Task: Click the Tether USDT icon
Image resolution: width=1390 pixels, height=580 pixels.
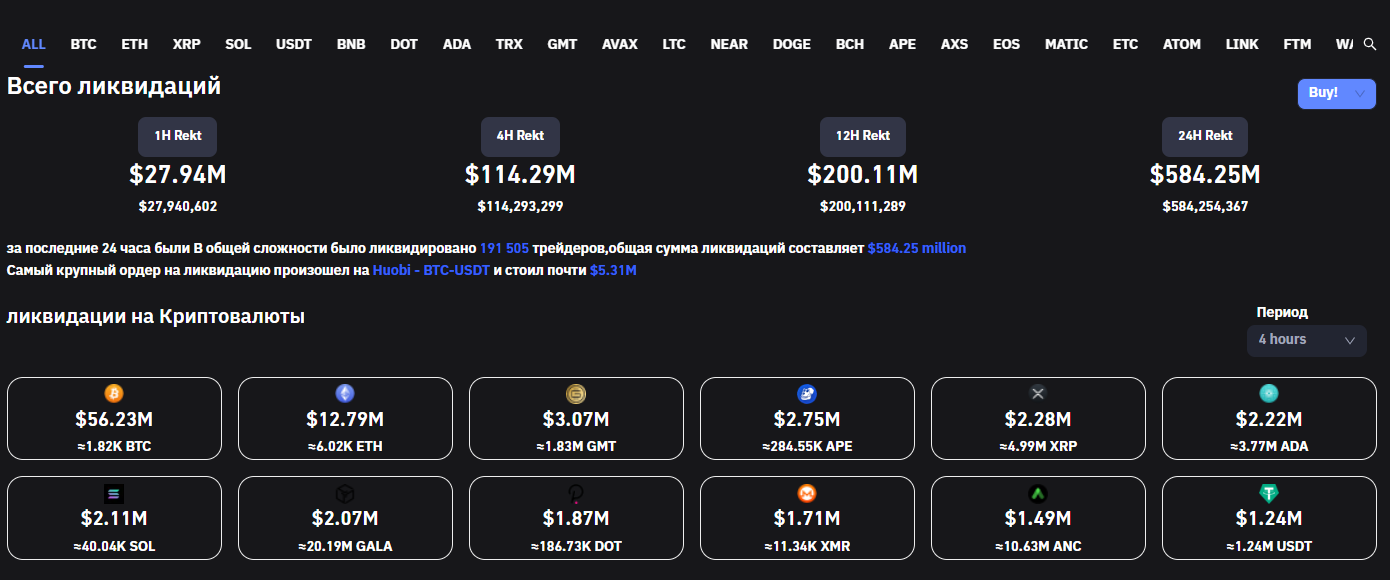Action: point(1269,493)
